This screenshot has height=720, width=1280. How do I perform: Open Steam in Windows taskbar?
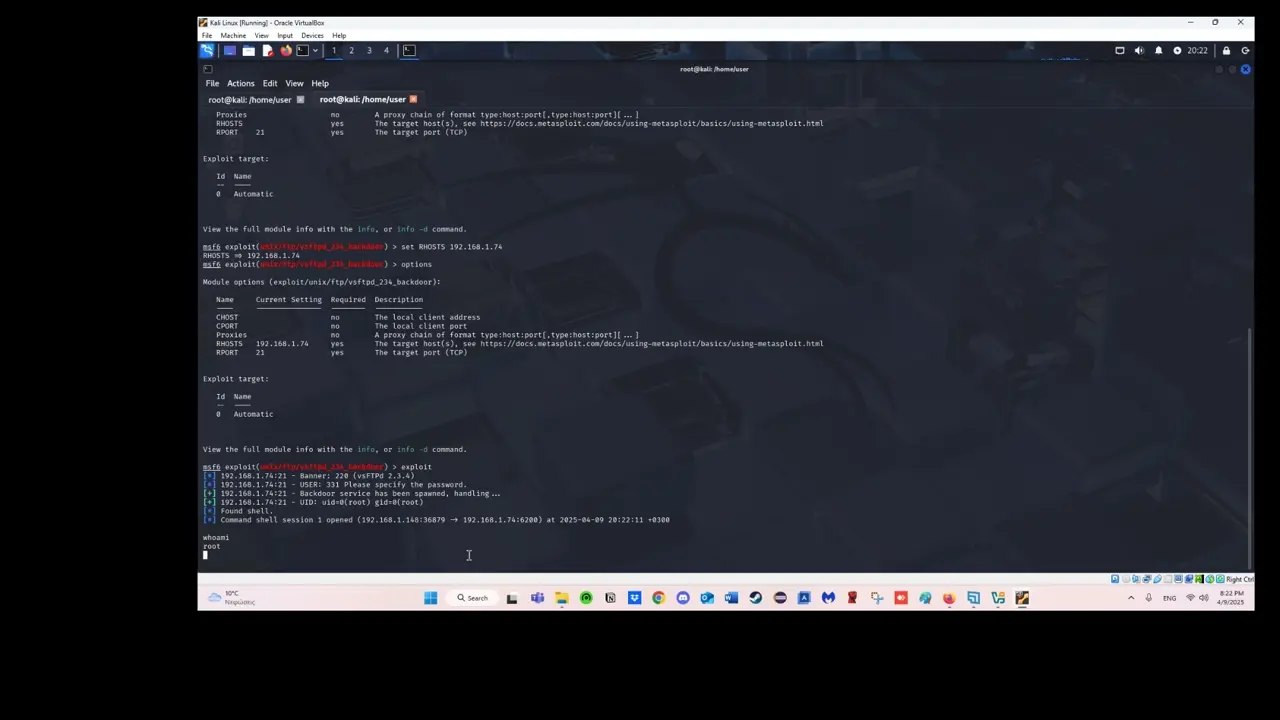pyautogui.click(x=755, y=598)
